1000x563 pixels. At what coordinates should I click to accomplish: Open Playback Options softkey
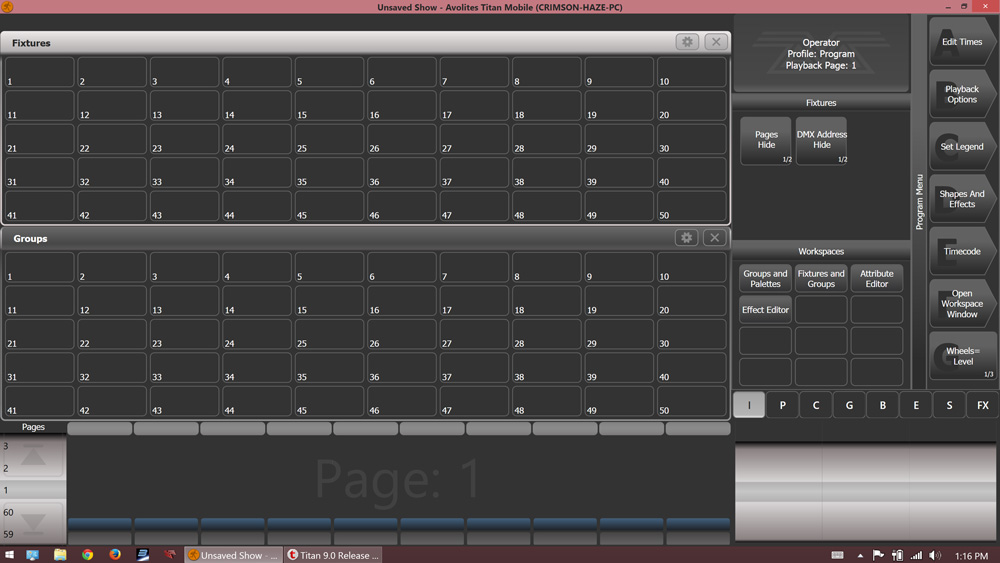click(x=962, y=94)
